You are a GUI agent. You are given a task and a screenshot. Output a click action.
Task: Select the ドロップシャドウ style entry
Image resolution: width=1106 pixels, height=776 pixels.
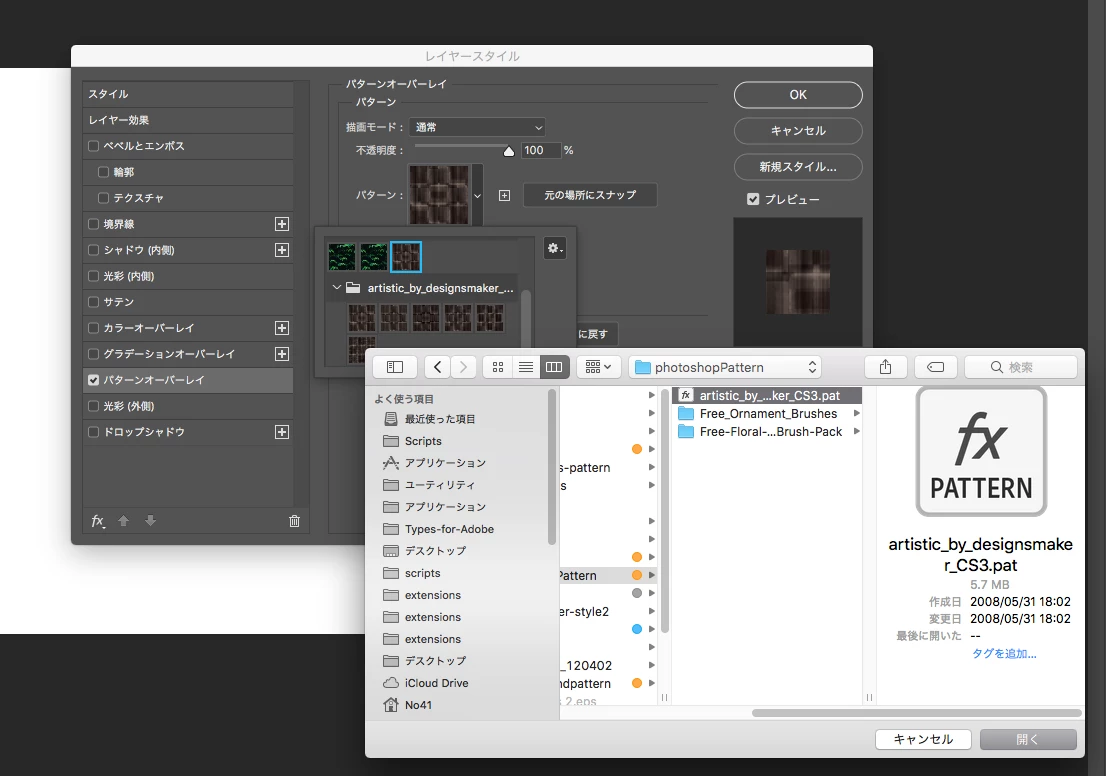(x=144, y=432)
